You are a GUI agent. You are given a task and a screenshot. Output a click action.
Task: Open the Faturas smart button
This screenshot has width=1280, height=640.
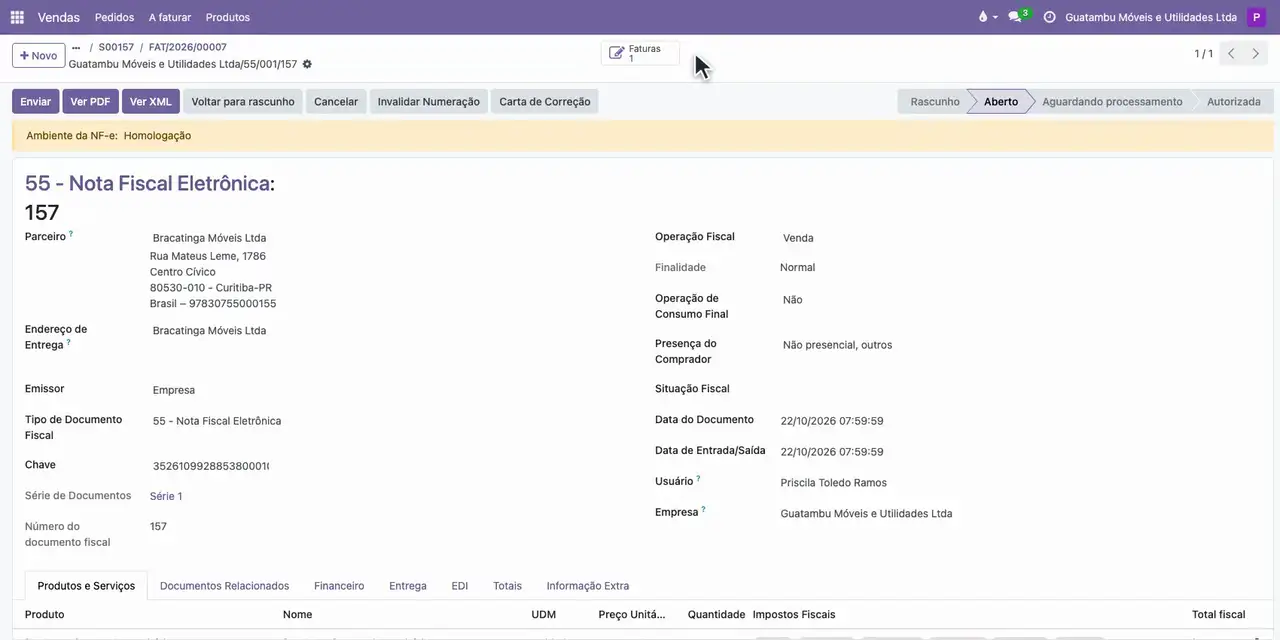(x=640, y=53)
